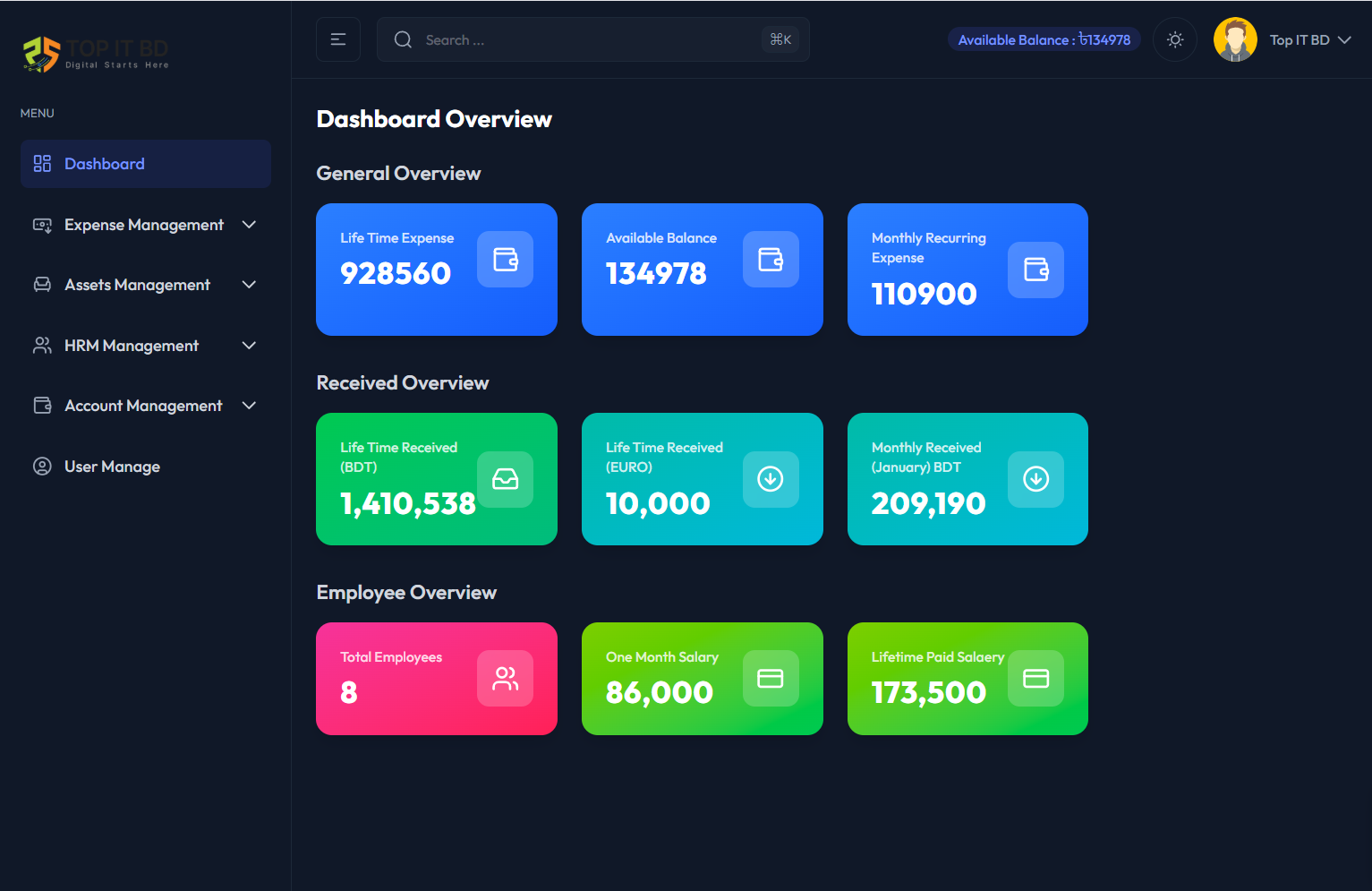Viewport: 1372px width, 891px height.
Task: Click the employees icon on Total Employees card
Action: pos(505,678)
